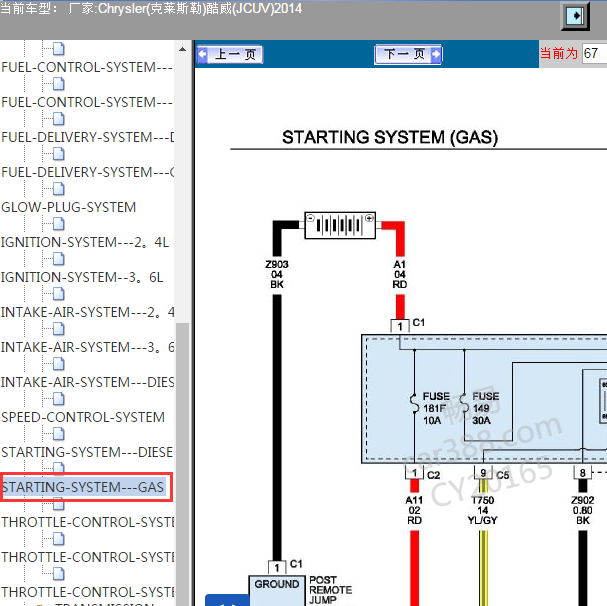
Task: Click FUSE 149 30A label in diagram
Action: pyautogui.click(x=485, y=409)
